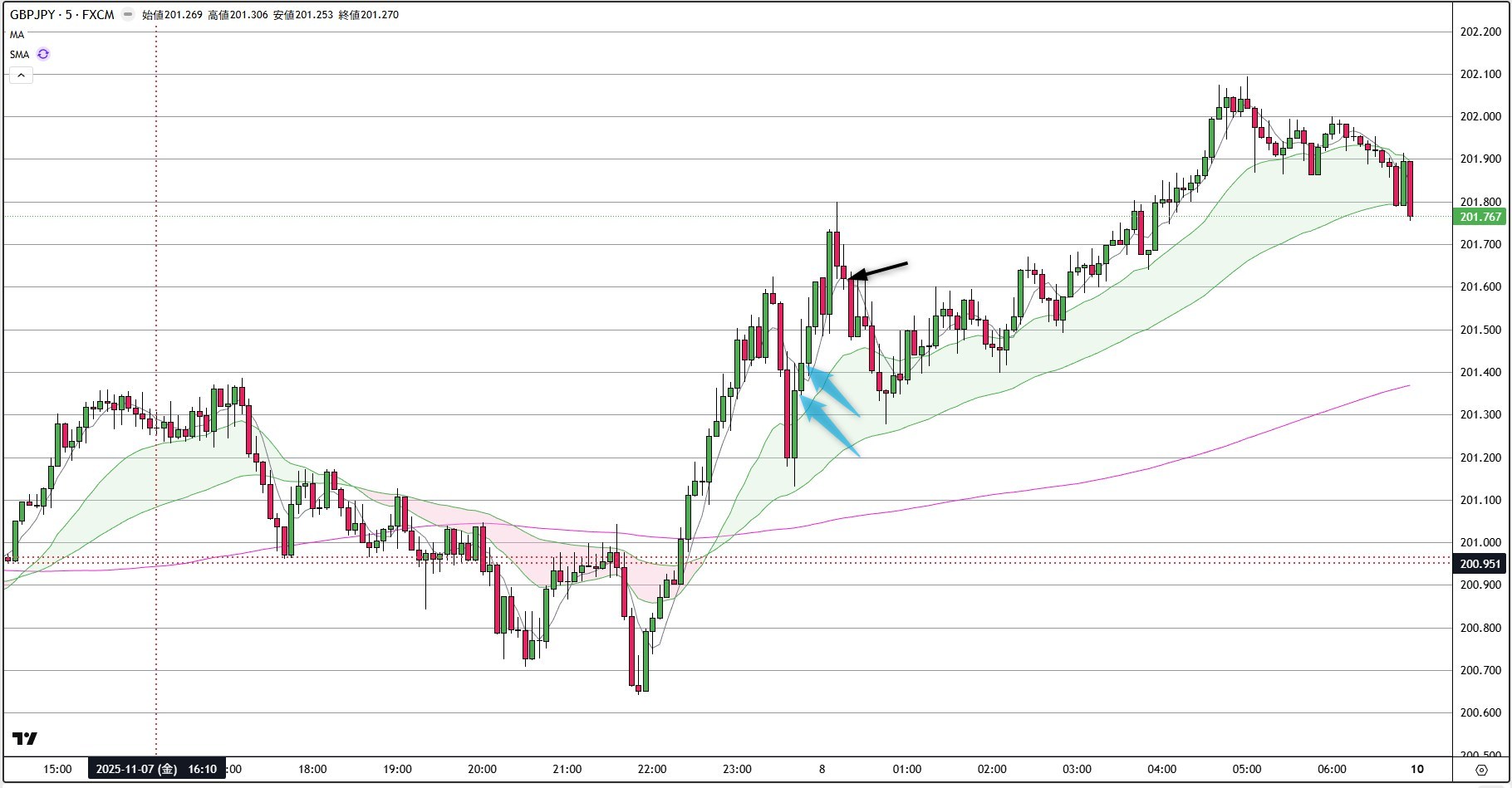Select the black arrow drawing
This screenshot has width=1512, height=788.
(x=881, y=271)
